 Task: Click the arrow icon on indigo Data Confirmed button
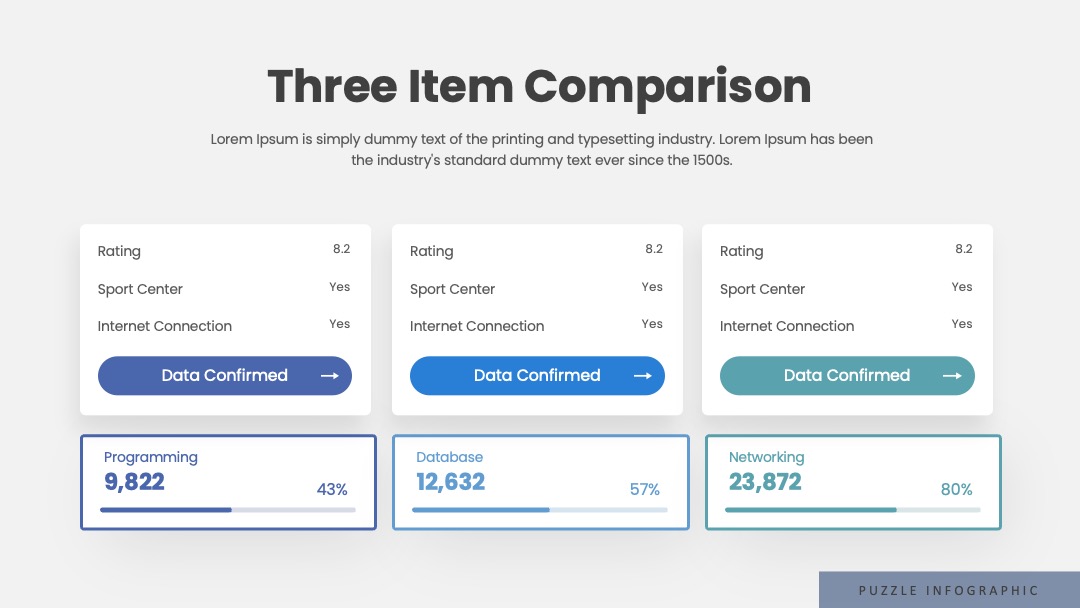[330, 375]
